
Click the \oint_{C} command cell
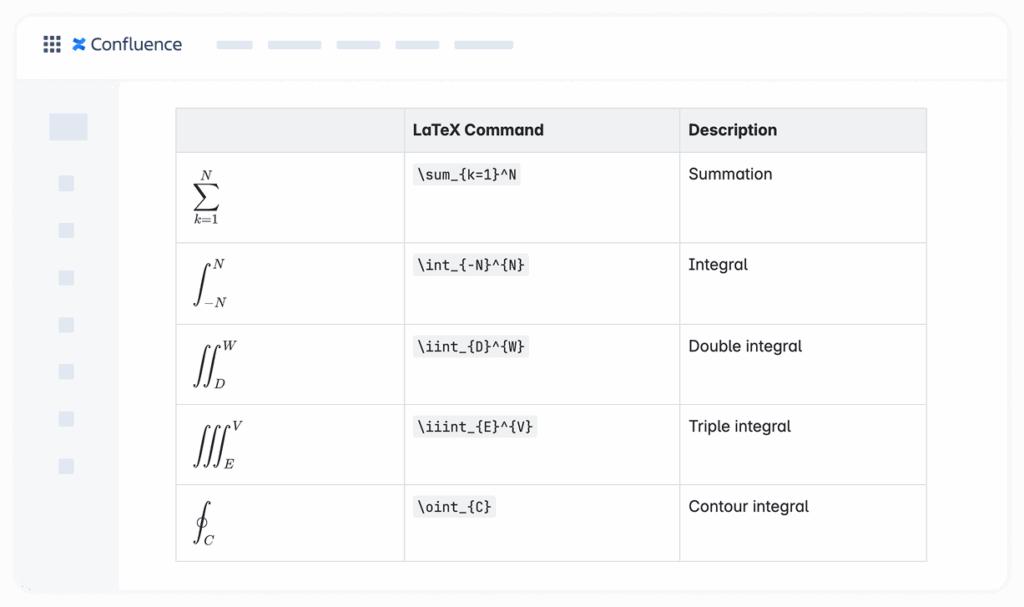455,507
